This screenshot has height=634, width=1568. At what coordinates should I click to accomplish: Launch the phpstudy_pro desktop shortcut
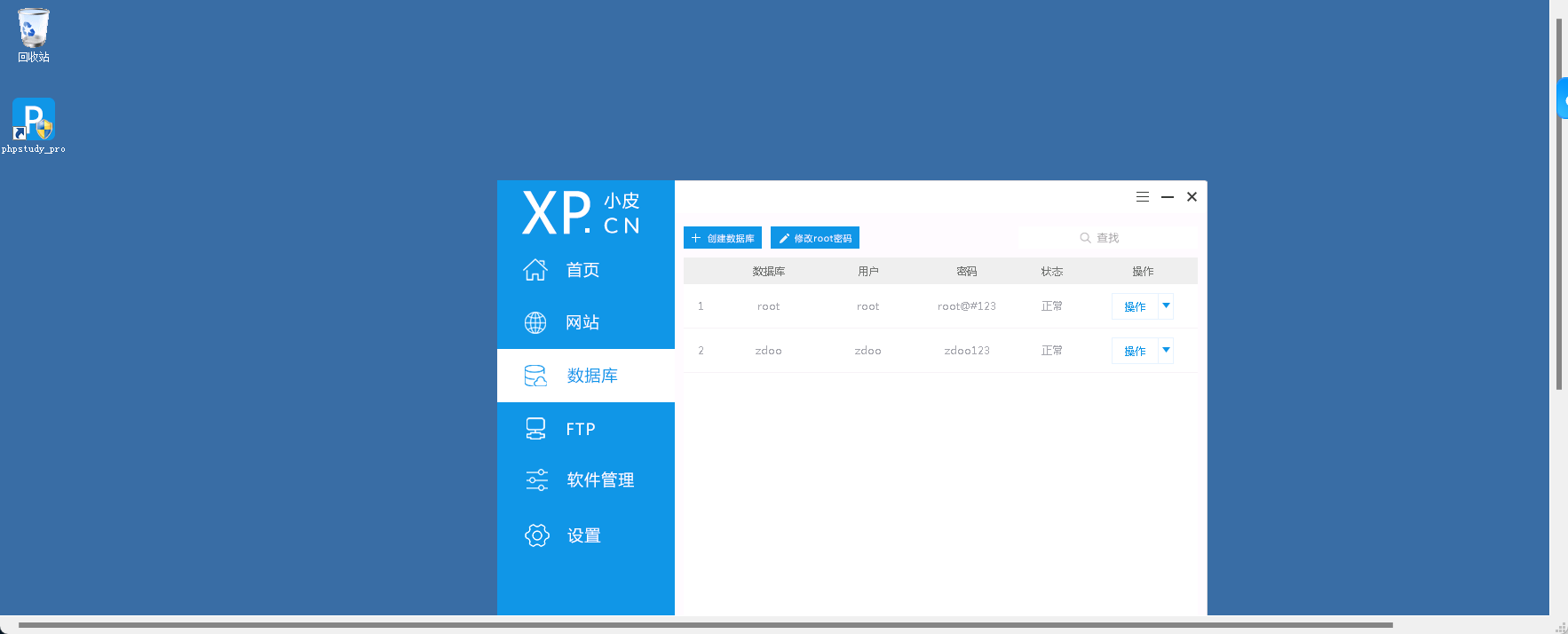34,125
